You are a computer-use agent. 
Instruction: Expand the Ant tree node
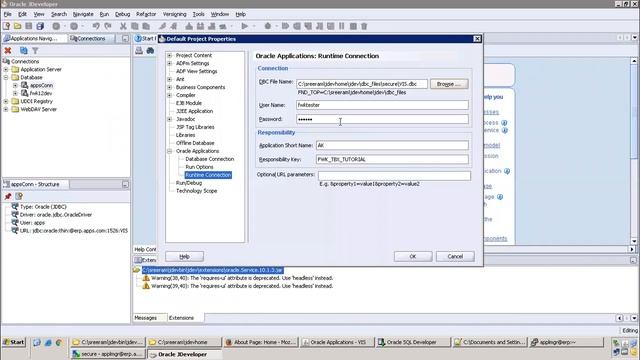(169, 79)
